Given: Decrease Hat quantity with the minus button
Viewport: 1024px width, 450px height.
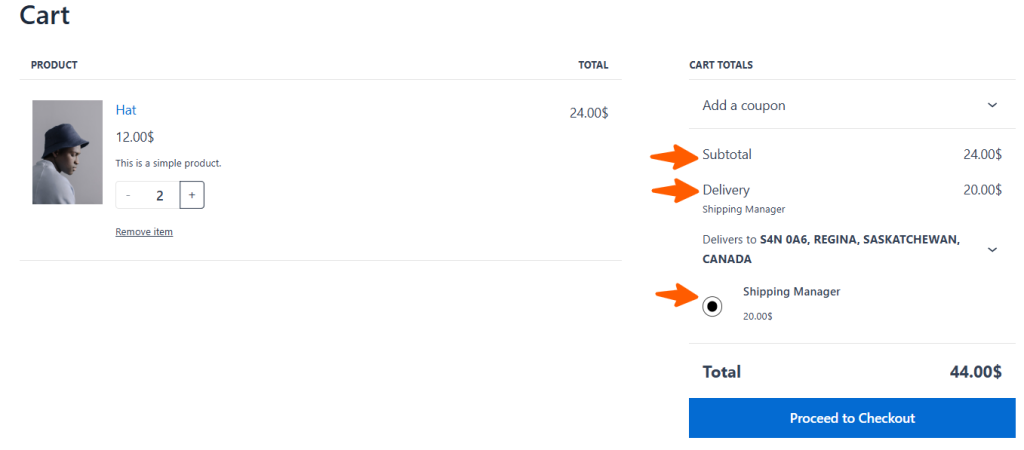Looking at the screenshot, I should [128, 195].
